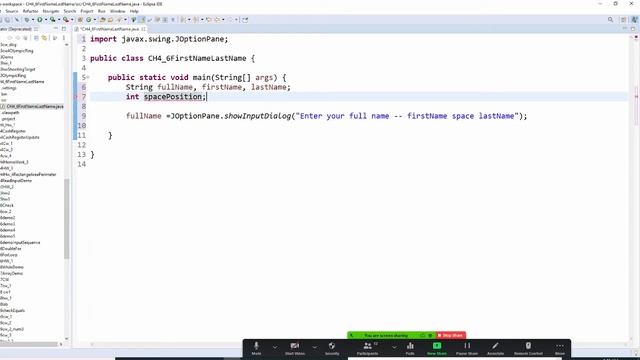Open Polls in Zoom toolbar

(410, 348)
